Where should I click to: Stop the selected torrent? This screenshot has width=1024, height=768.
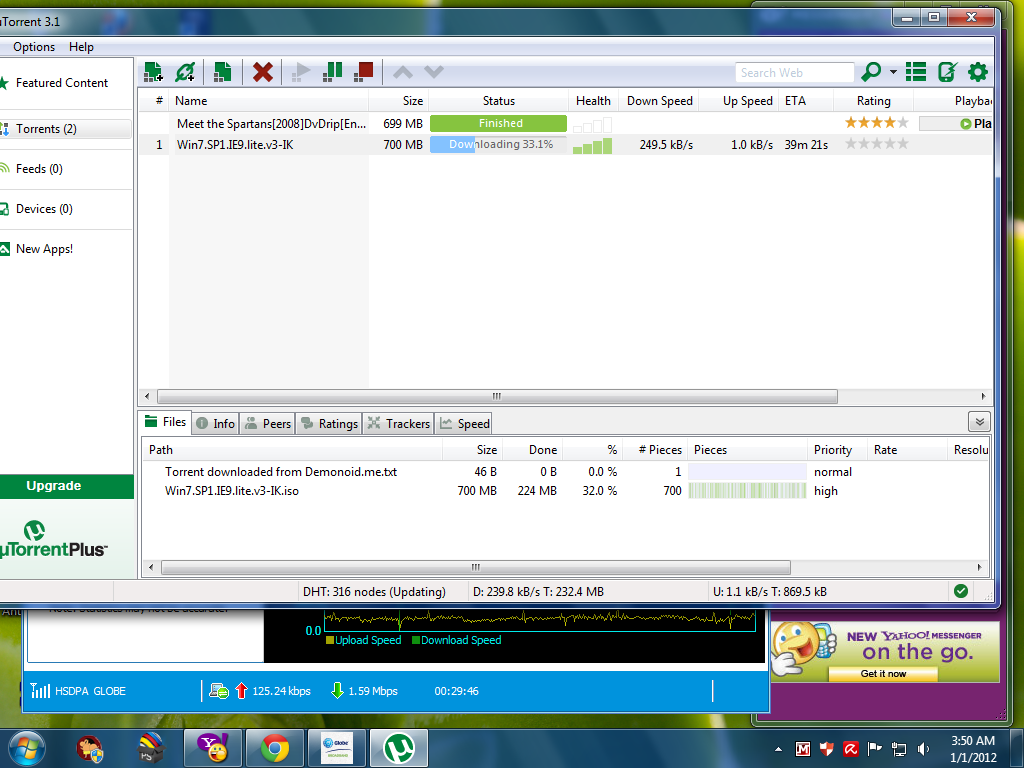363,72
